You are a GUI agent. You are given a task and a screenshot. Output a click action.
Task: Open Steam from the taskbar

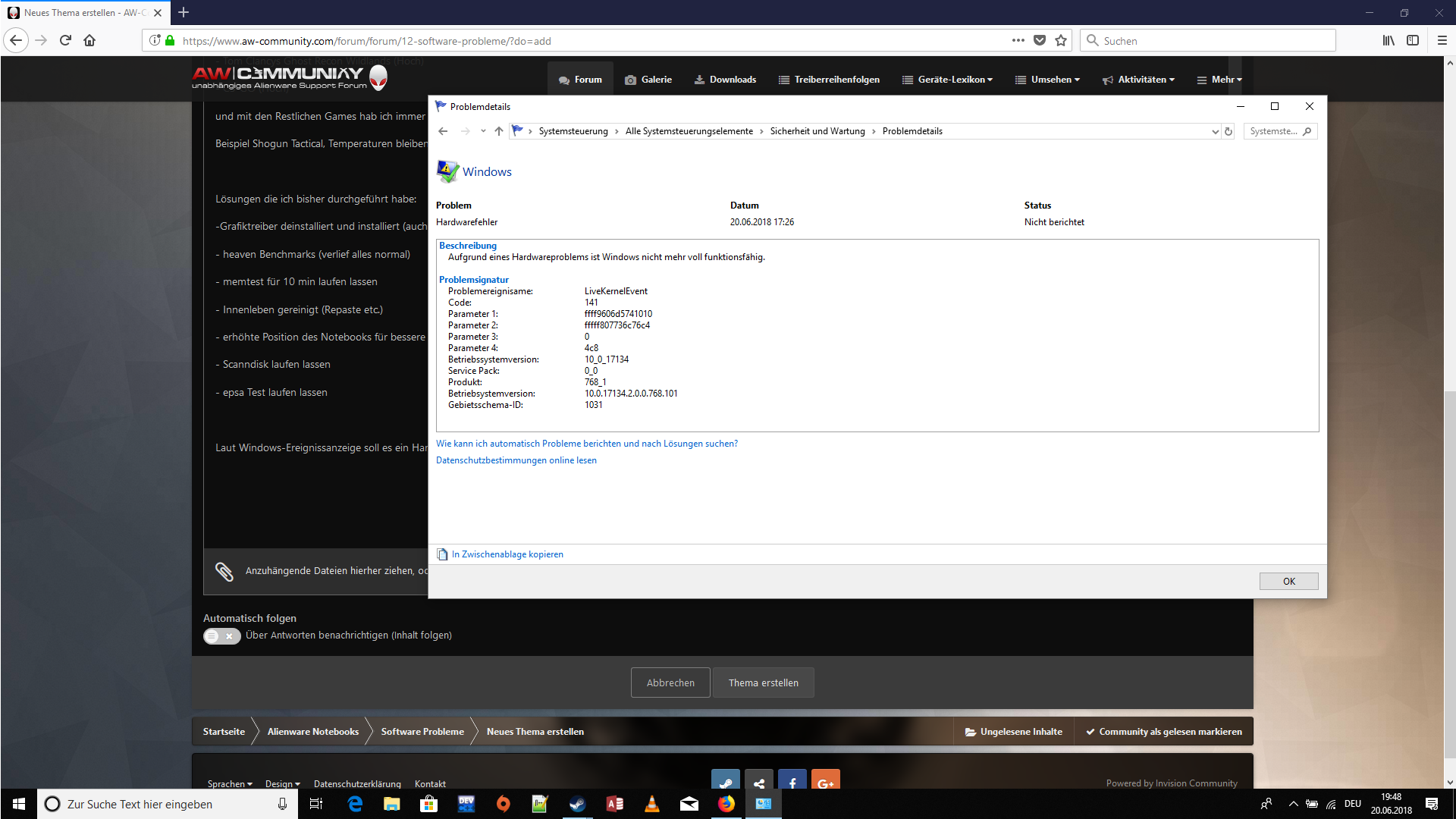click(x=577, y=804)
